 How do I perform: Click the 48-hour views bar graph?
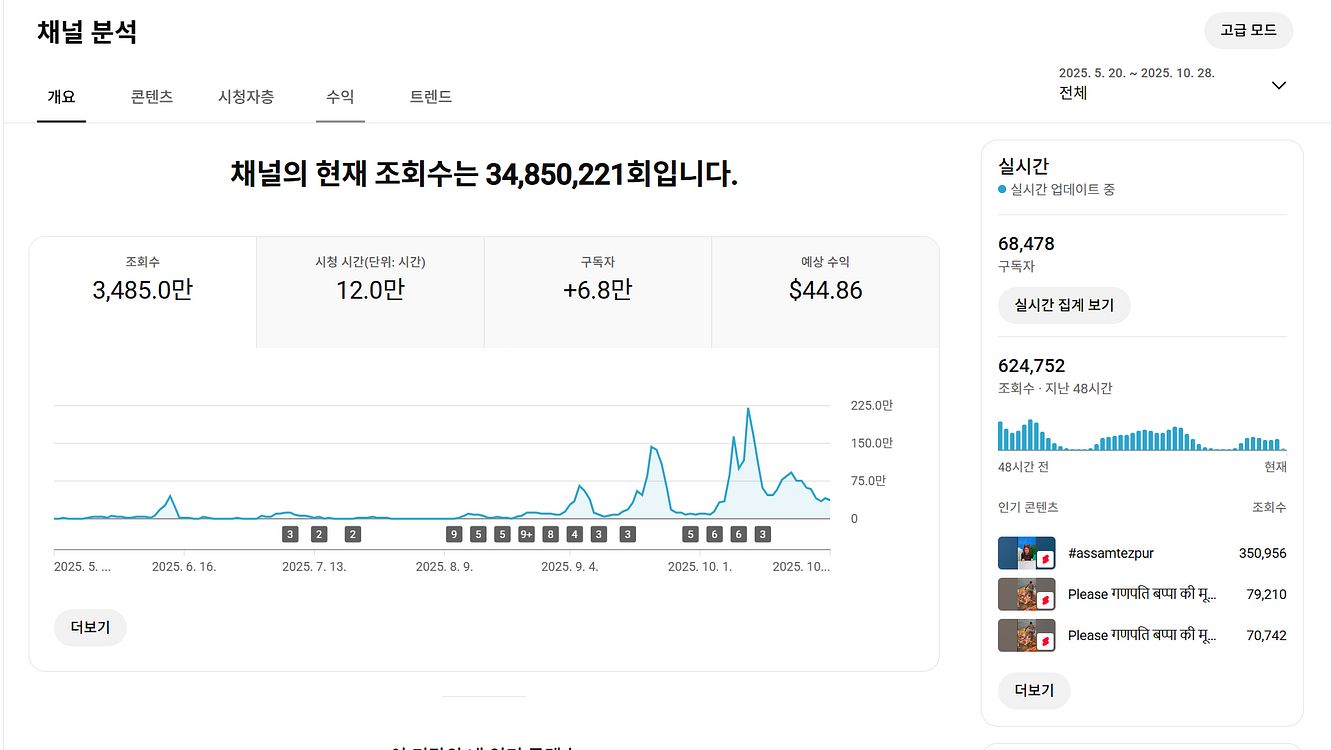tap(1140, 437)
